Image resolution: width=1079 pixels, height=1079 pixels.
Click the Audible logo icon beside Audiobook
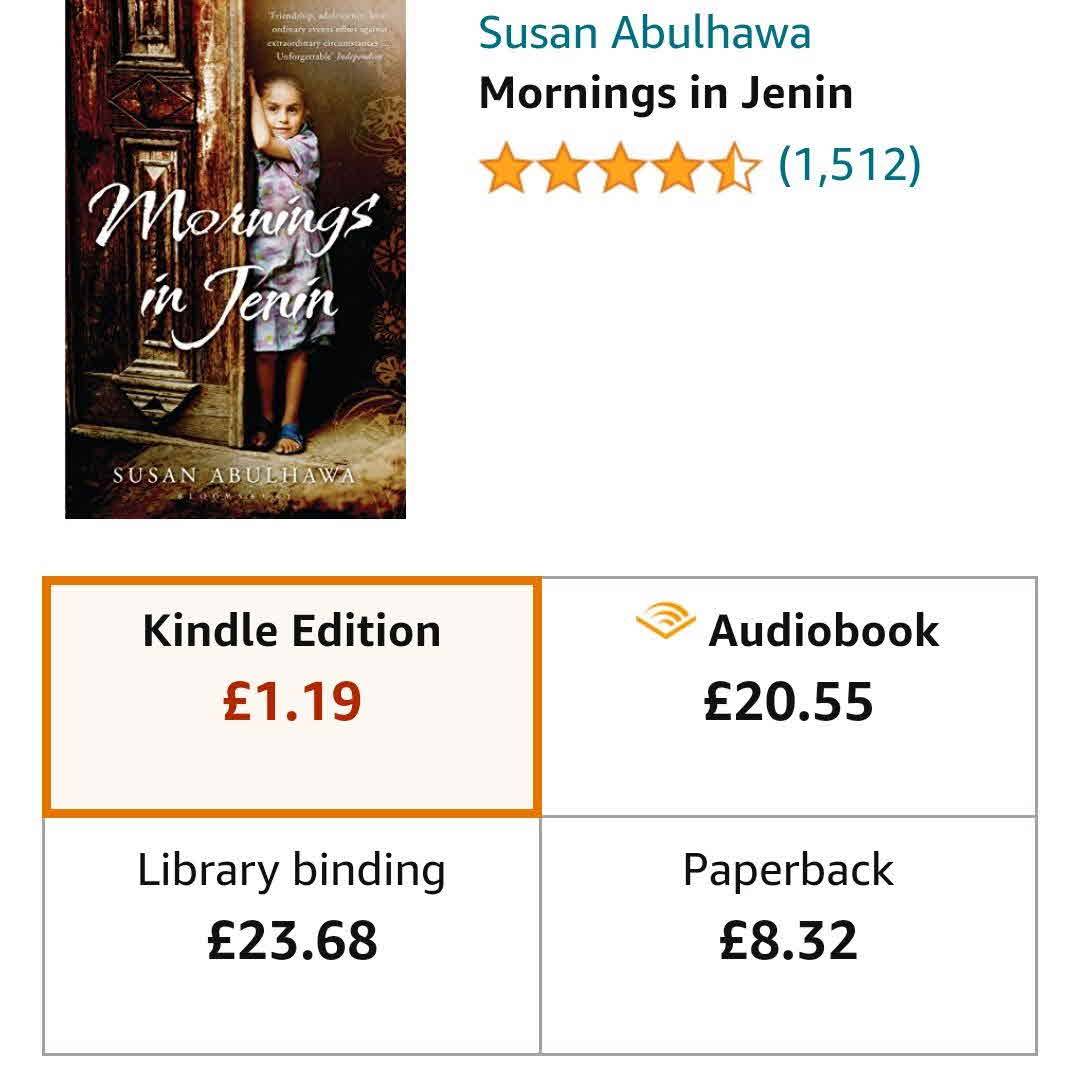(x=665, y=623)
